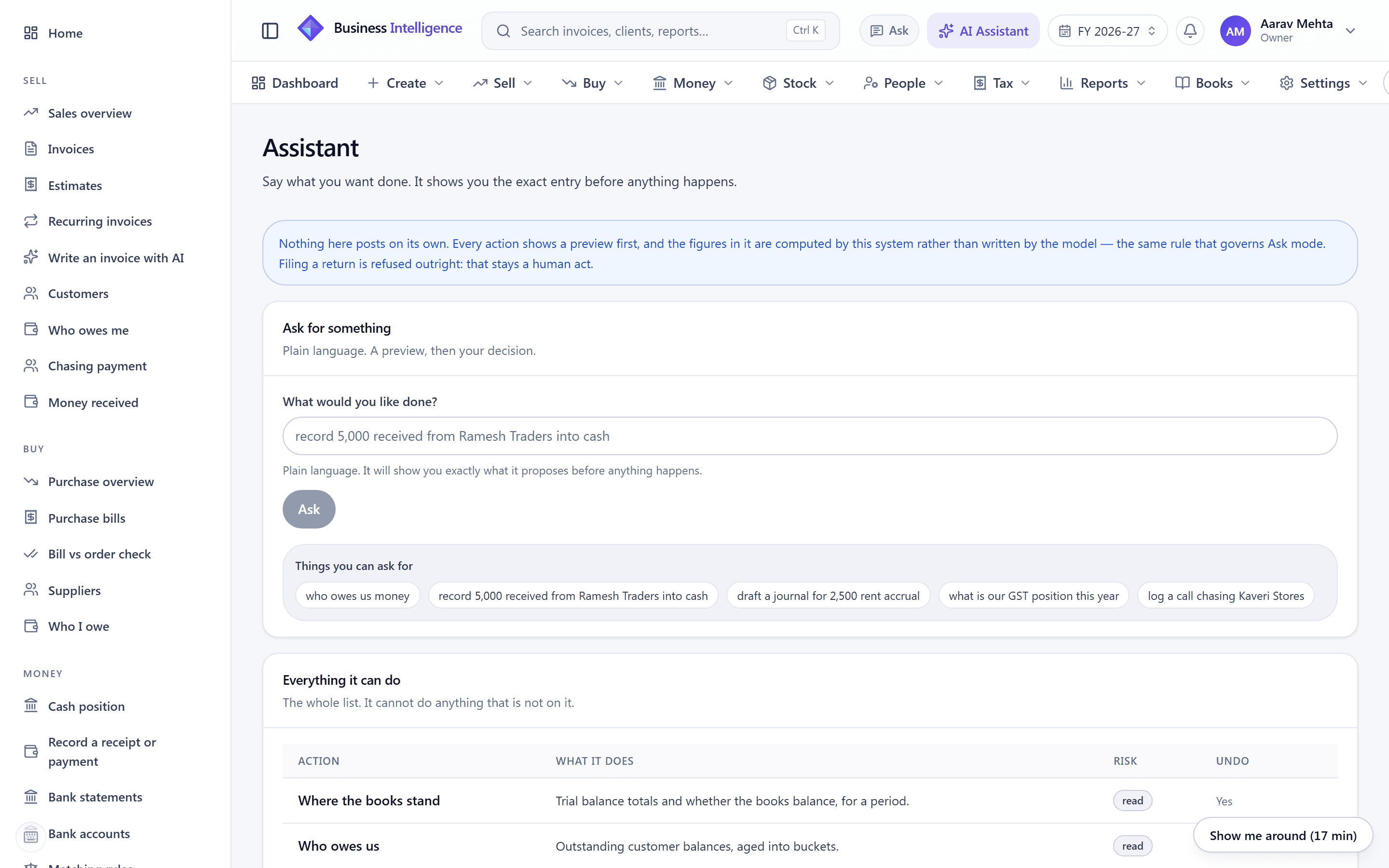Click the AM user avatar
This screenshot has width=1389, height=868.
tap(1235, 30)
